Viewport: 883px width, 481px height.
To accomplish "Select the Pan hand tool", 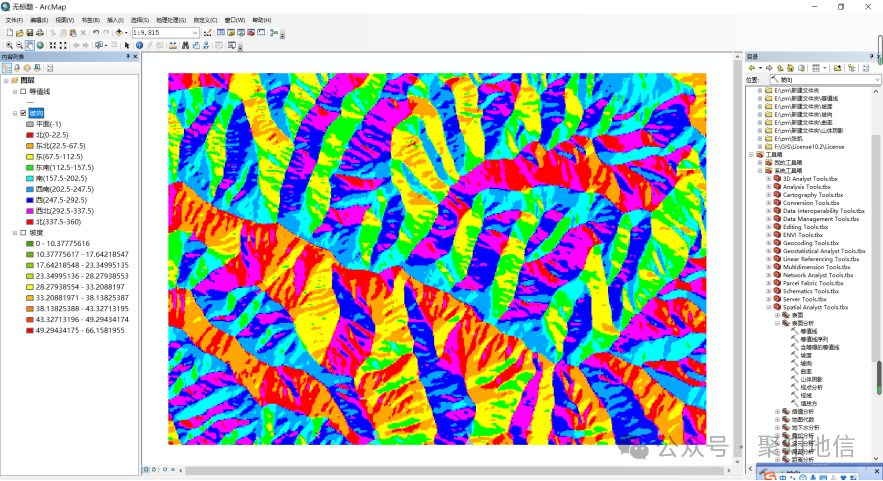I will point(30,45).
